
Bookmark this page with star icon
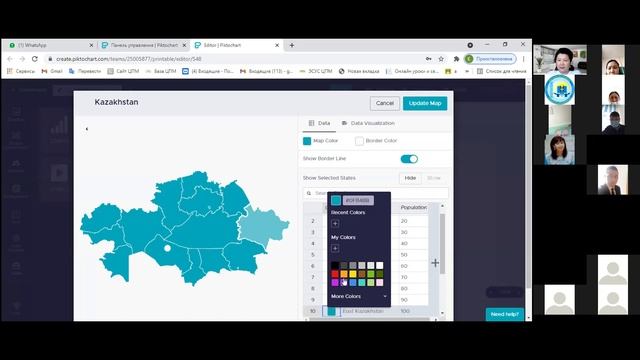point(441,59)
